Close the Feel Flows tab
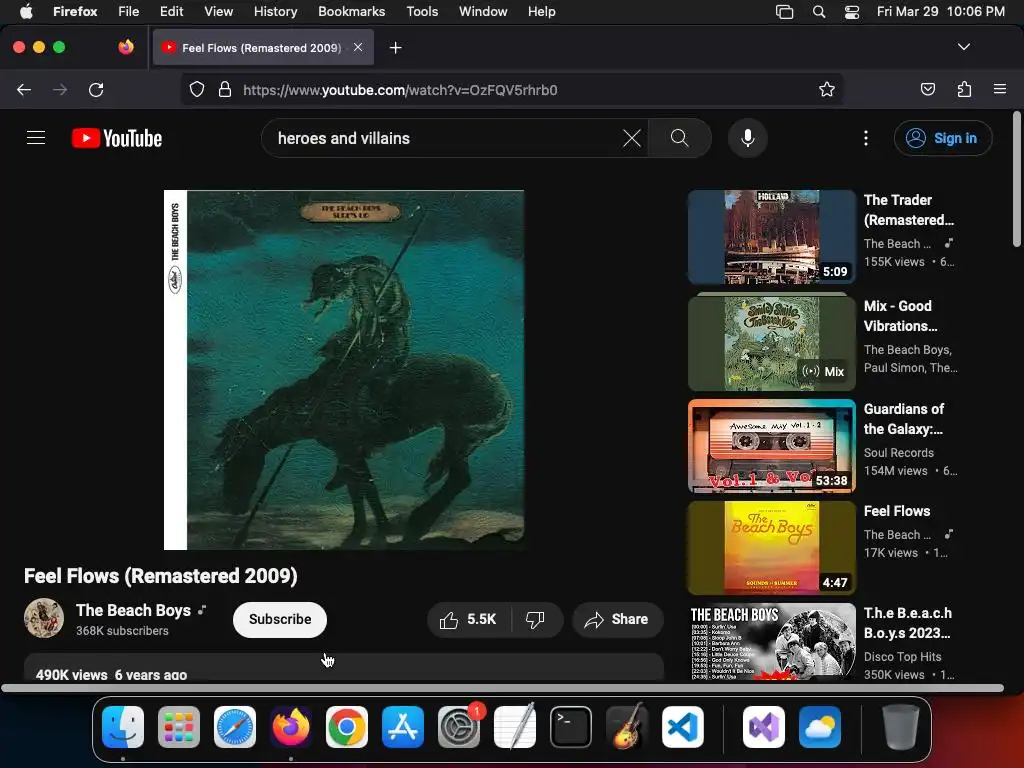Viewport: 1024px width, 768px height. click(x=358, y=47)
